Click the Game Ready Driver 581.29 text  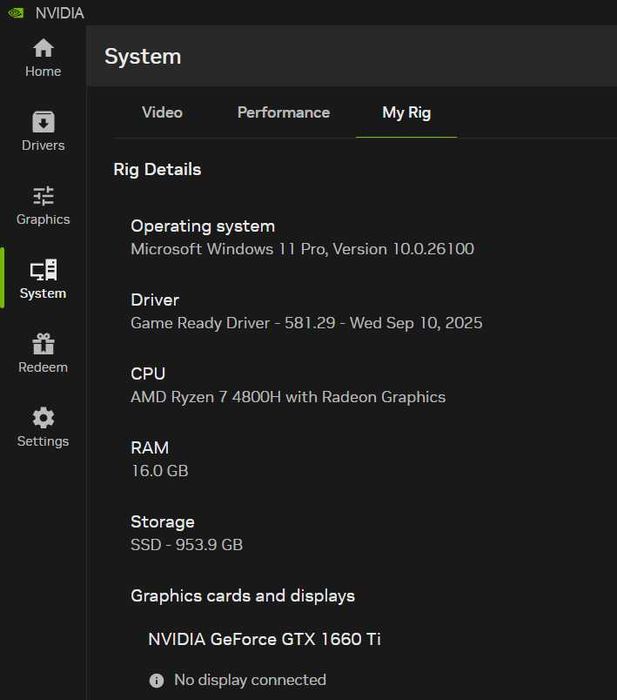pos(306,323)
